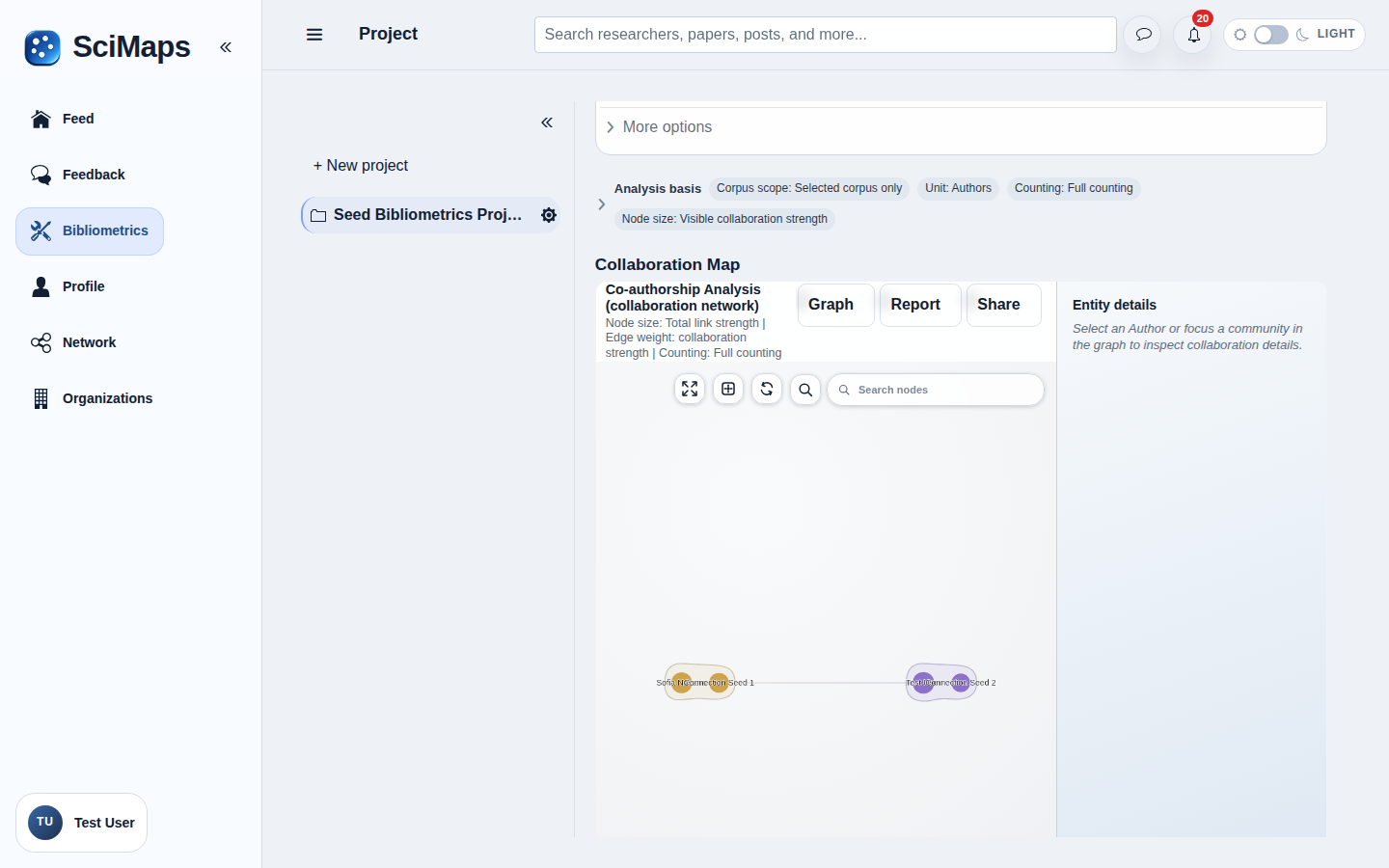This screenshot has width=1389, height=868.
Task: Click the Share button
Action: point(1003,305)
